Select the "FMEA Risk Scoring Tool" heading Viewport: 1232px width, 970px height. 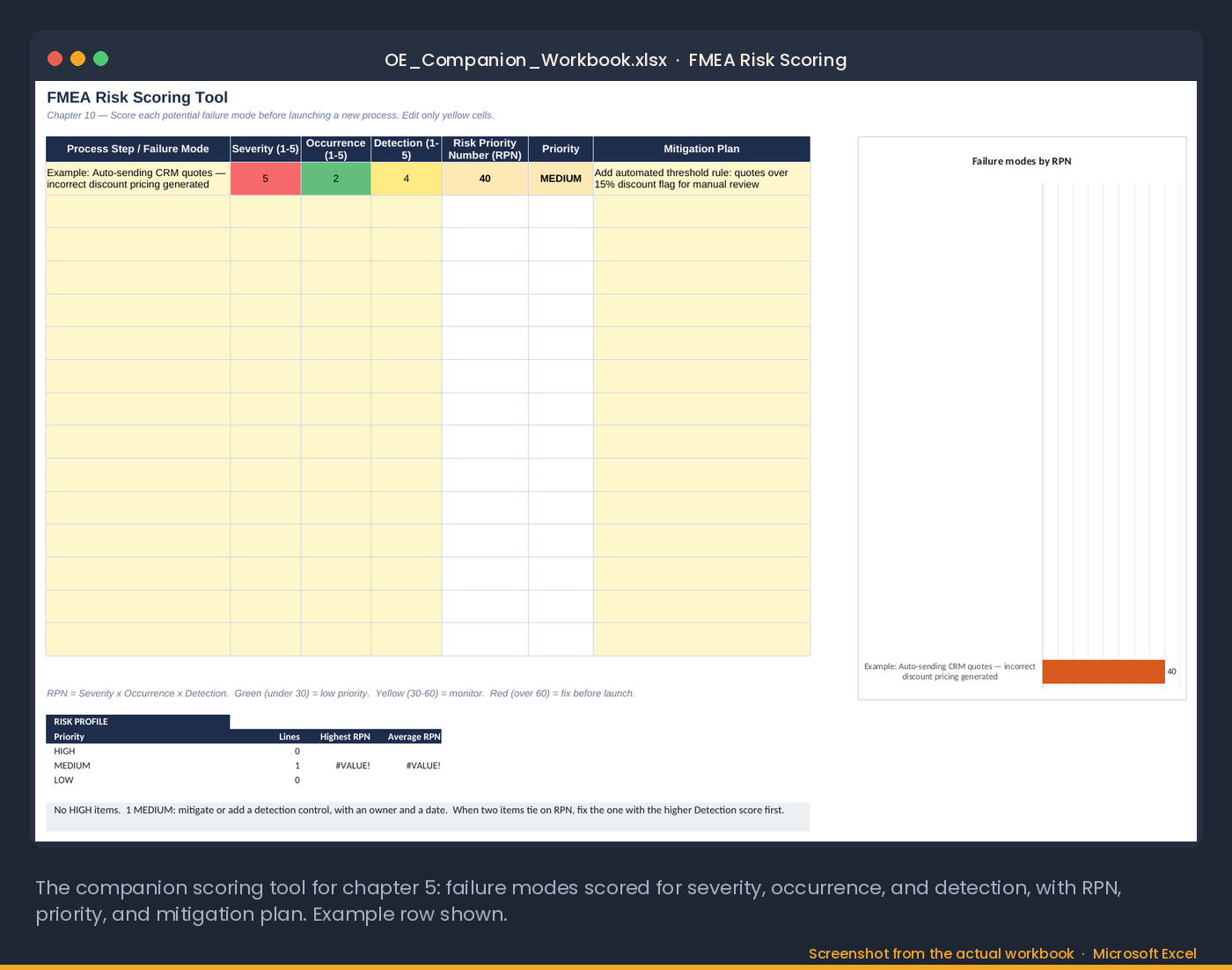pos(137,98)
